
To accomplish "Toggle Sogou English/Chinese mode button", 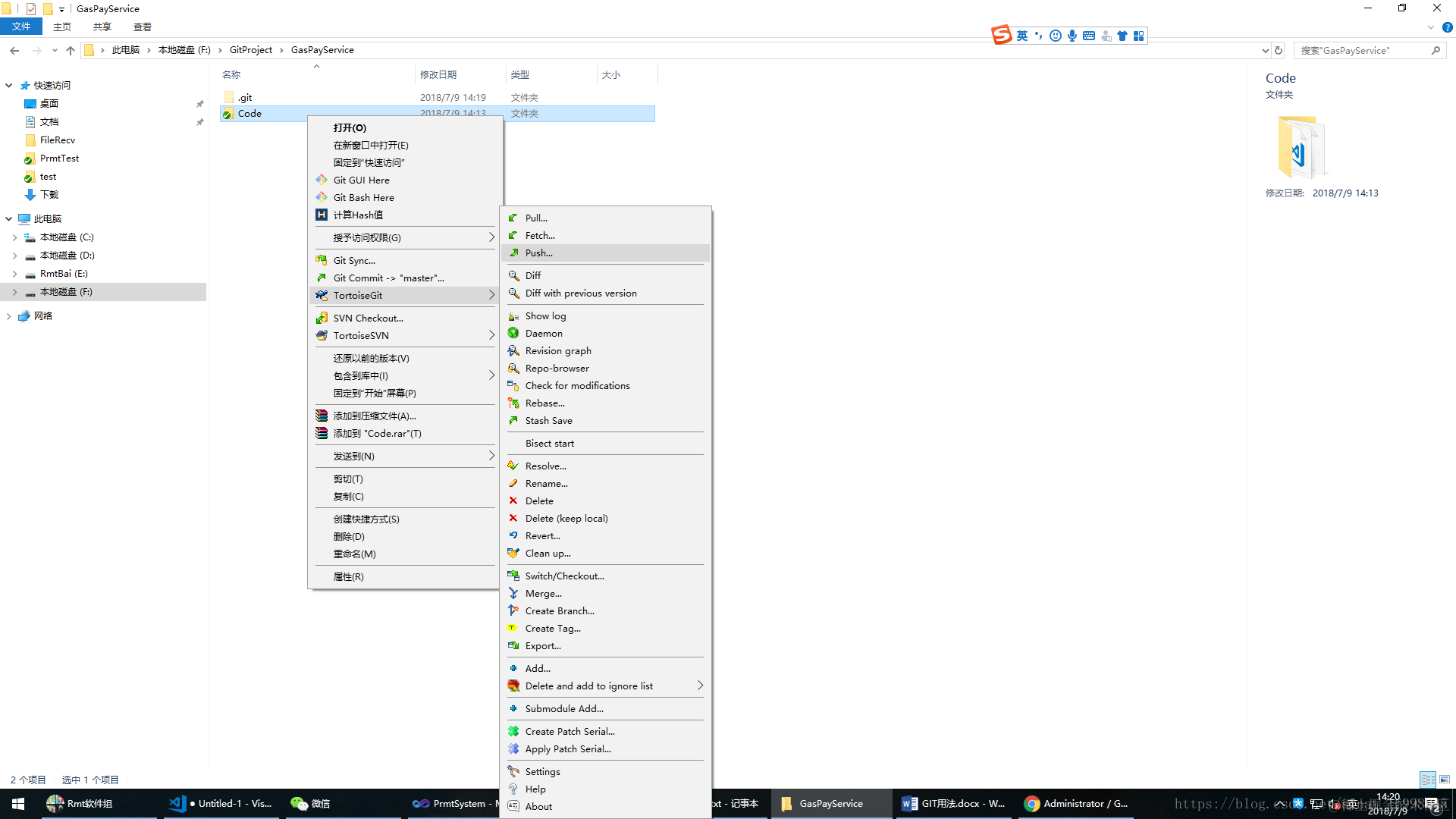I will 1022,36.
